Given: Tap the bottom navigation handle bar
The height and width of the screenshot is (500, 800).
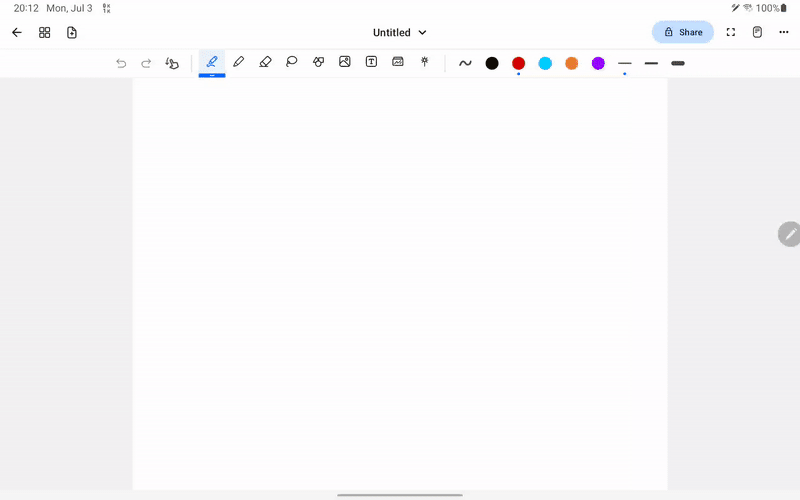Looking at the screenshot, I should pos(400,495).
